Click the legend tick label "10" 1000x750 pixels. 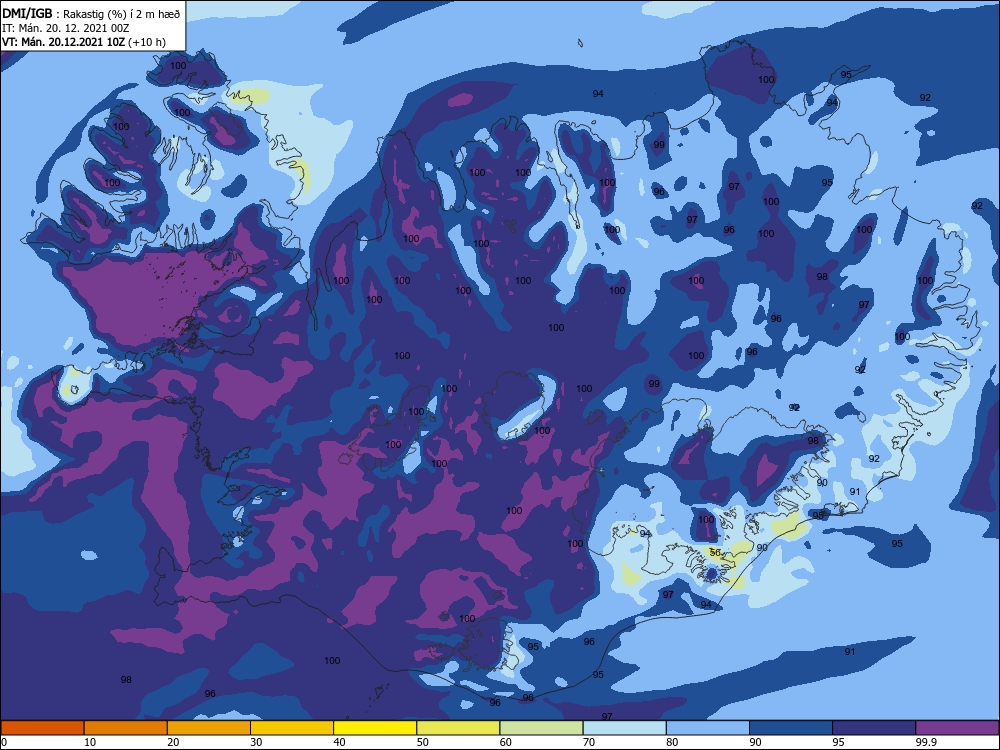pyautogui.click(x=90, y=742)
